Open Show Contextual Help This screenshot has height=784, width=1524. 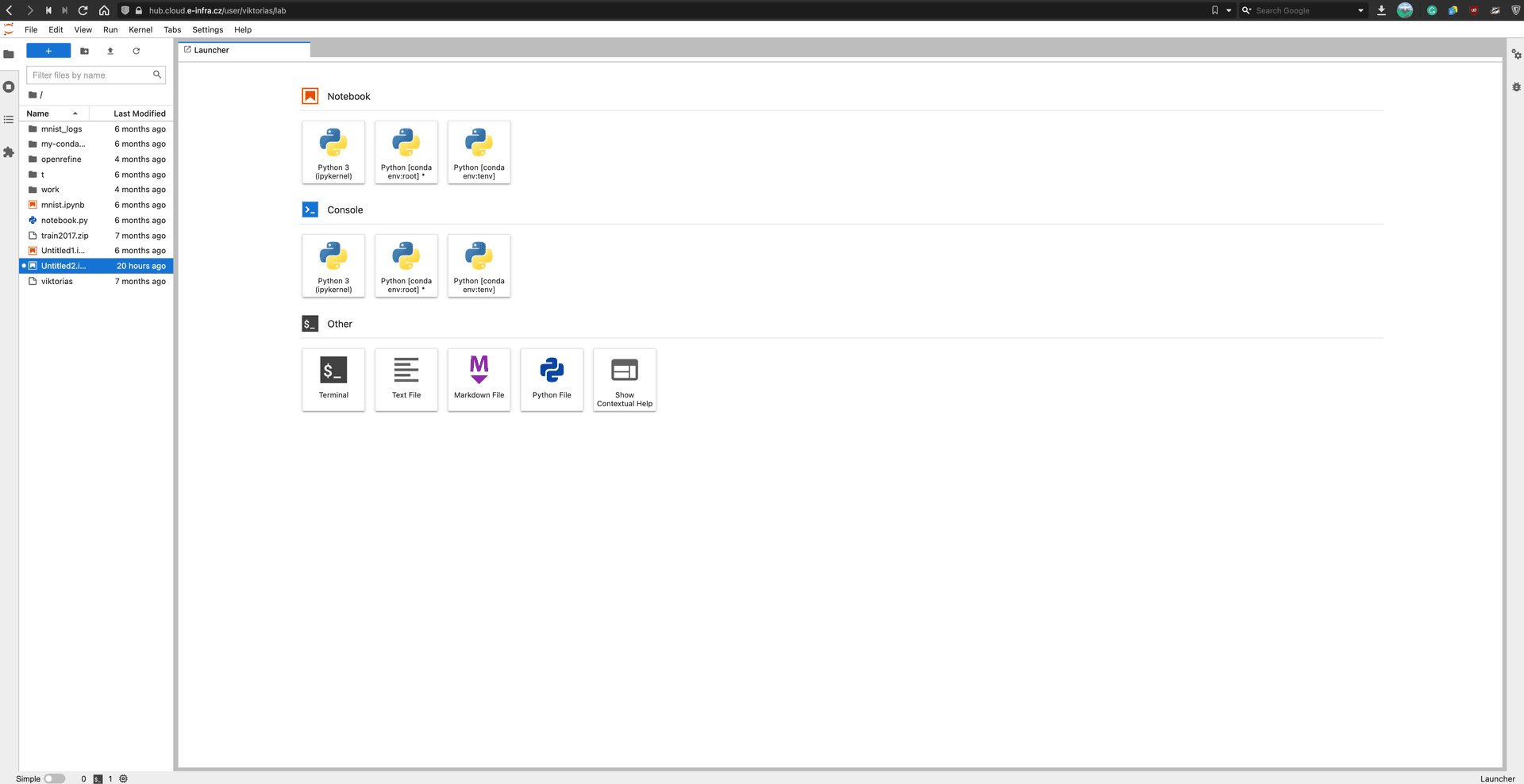pos(624,379)
